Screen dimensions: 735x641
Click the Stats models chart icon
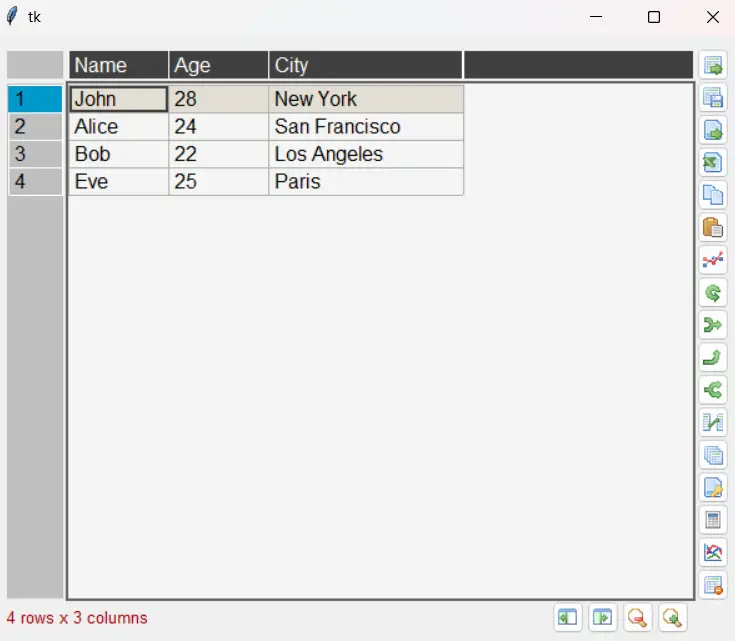(x=712, y=552)
